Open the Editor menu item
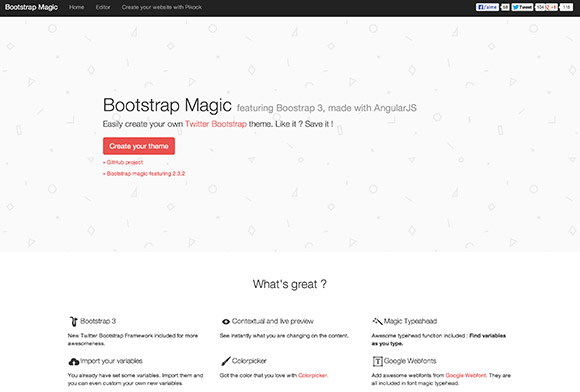Image resolution: width=580 pixels, height=392 pixels. tap(103, 7)
